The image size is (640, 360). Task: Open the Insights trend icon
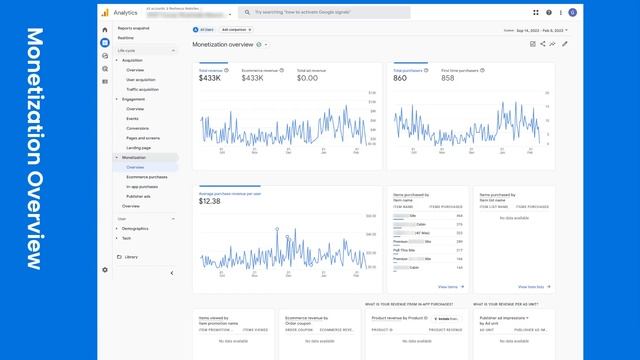tap(553, 44)
